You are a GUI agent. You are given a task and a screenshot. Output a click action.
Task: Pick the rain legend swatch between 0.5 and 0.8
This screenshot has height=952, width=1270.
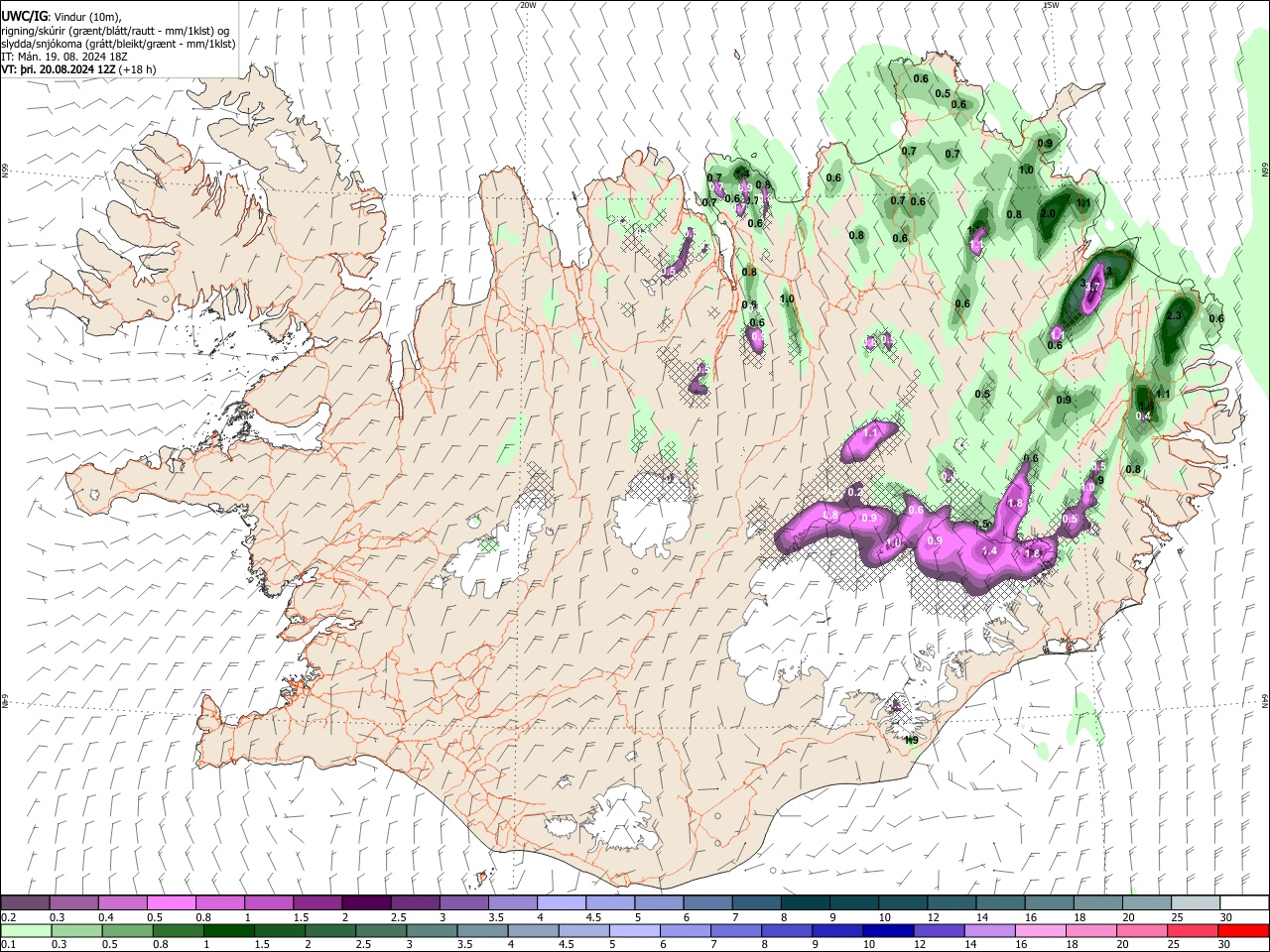click(x=127, y=931)
